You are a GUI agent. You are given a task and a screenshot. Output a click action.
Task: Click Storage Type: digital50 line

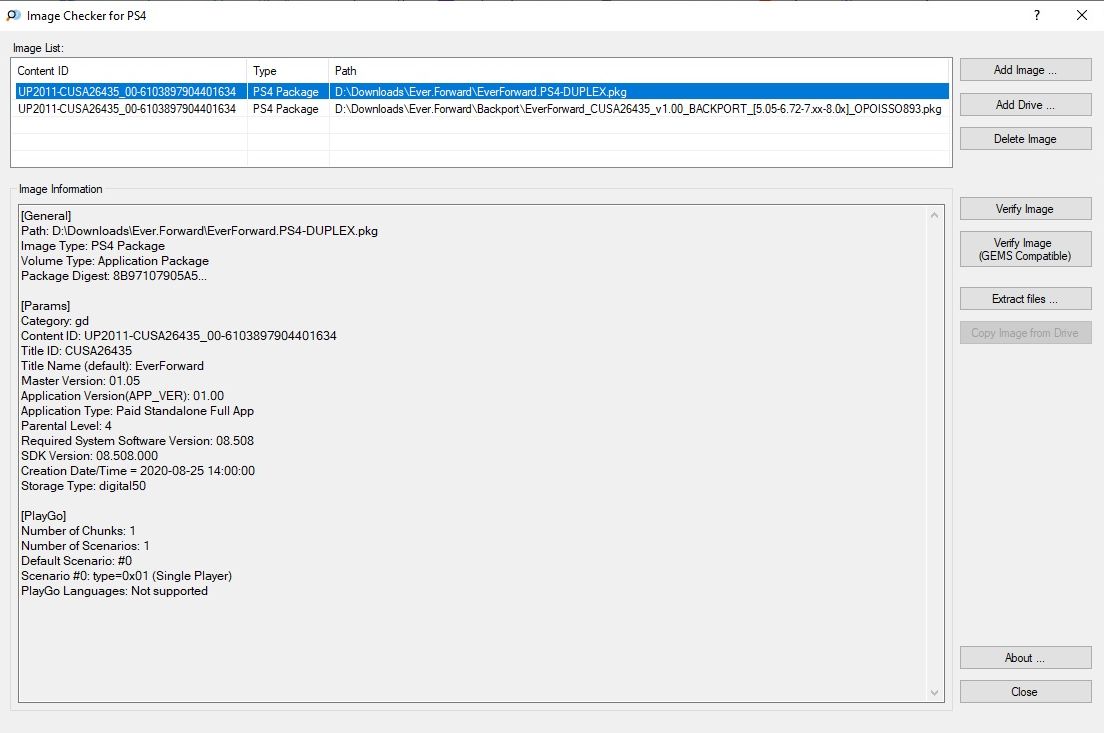(x=83, y=486)
